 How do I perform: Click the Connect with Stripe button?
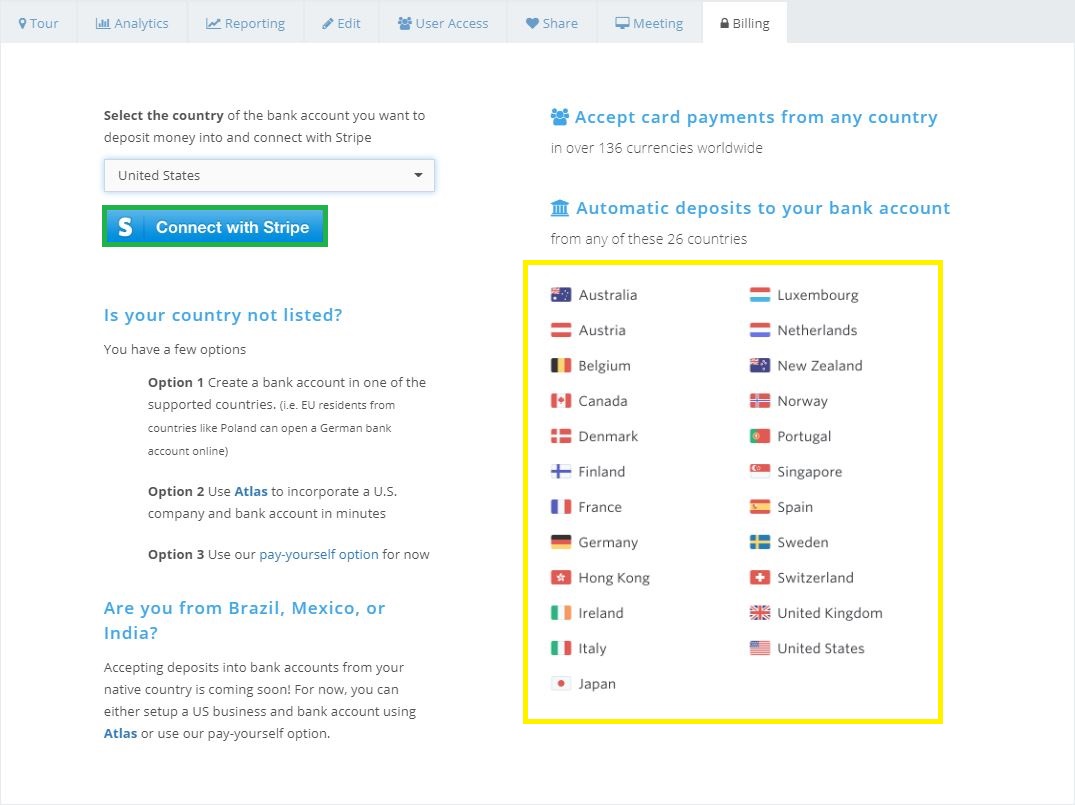(215, 226)
